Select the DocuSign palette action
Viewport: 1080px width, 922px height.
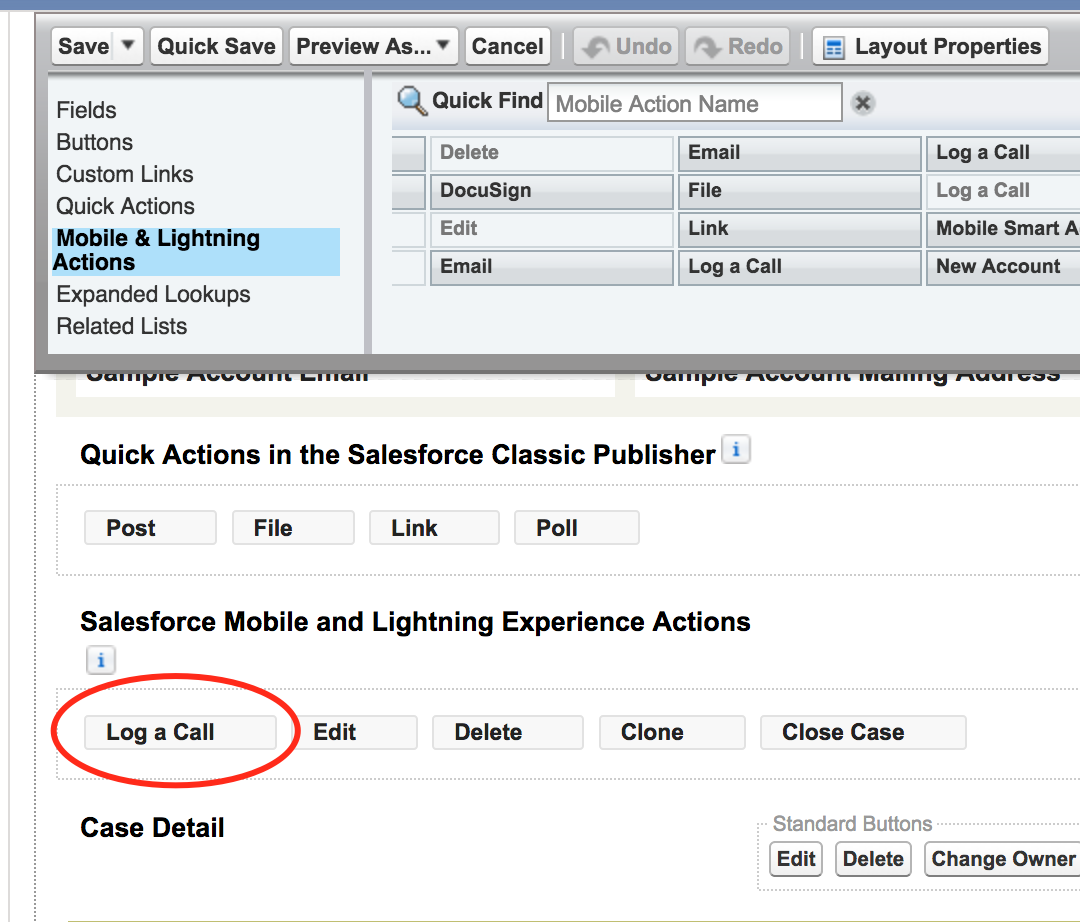(552, 191)
